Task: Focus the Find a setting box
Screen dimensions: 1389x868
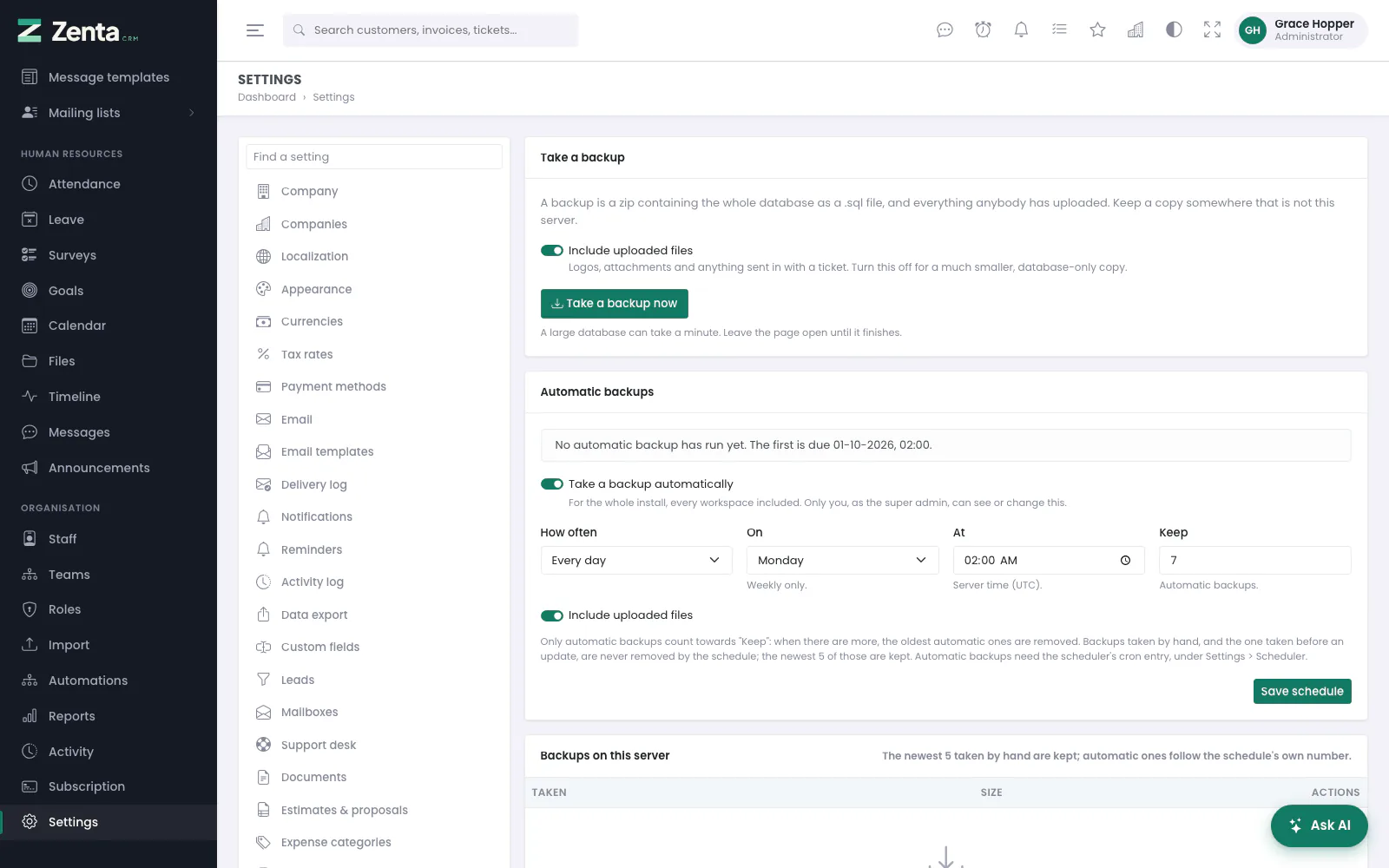Action: (374, 157)
